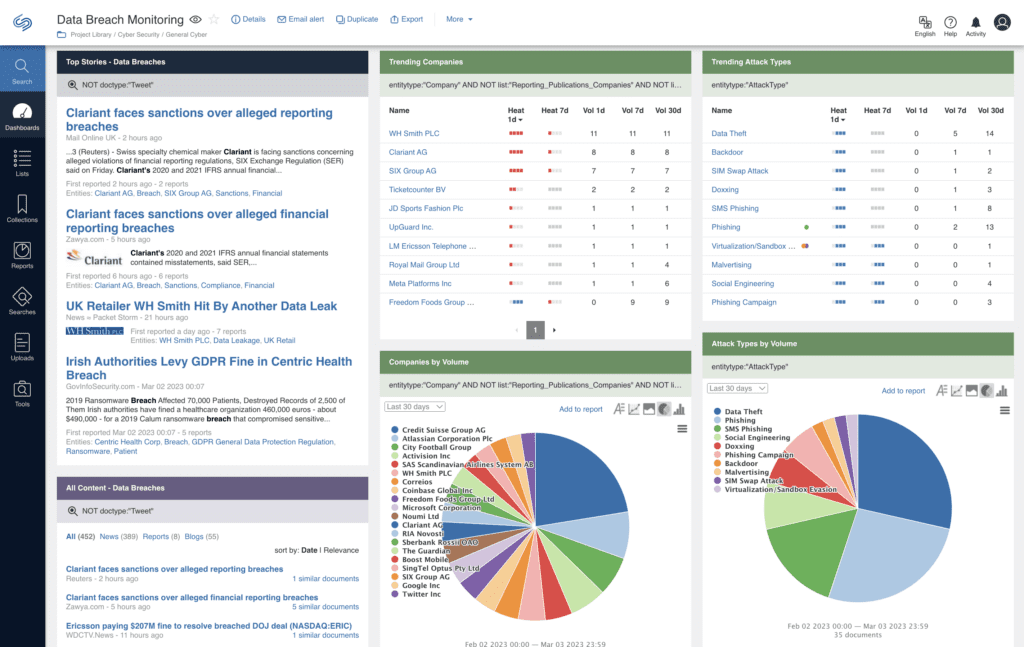Image resolution: width=1024 pixels, height=647 pixels.
Task: Open Attack Types by Volume chart hamburger menu
Action: [x=1004, y=411]
